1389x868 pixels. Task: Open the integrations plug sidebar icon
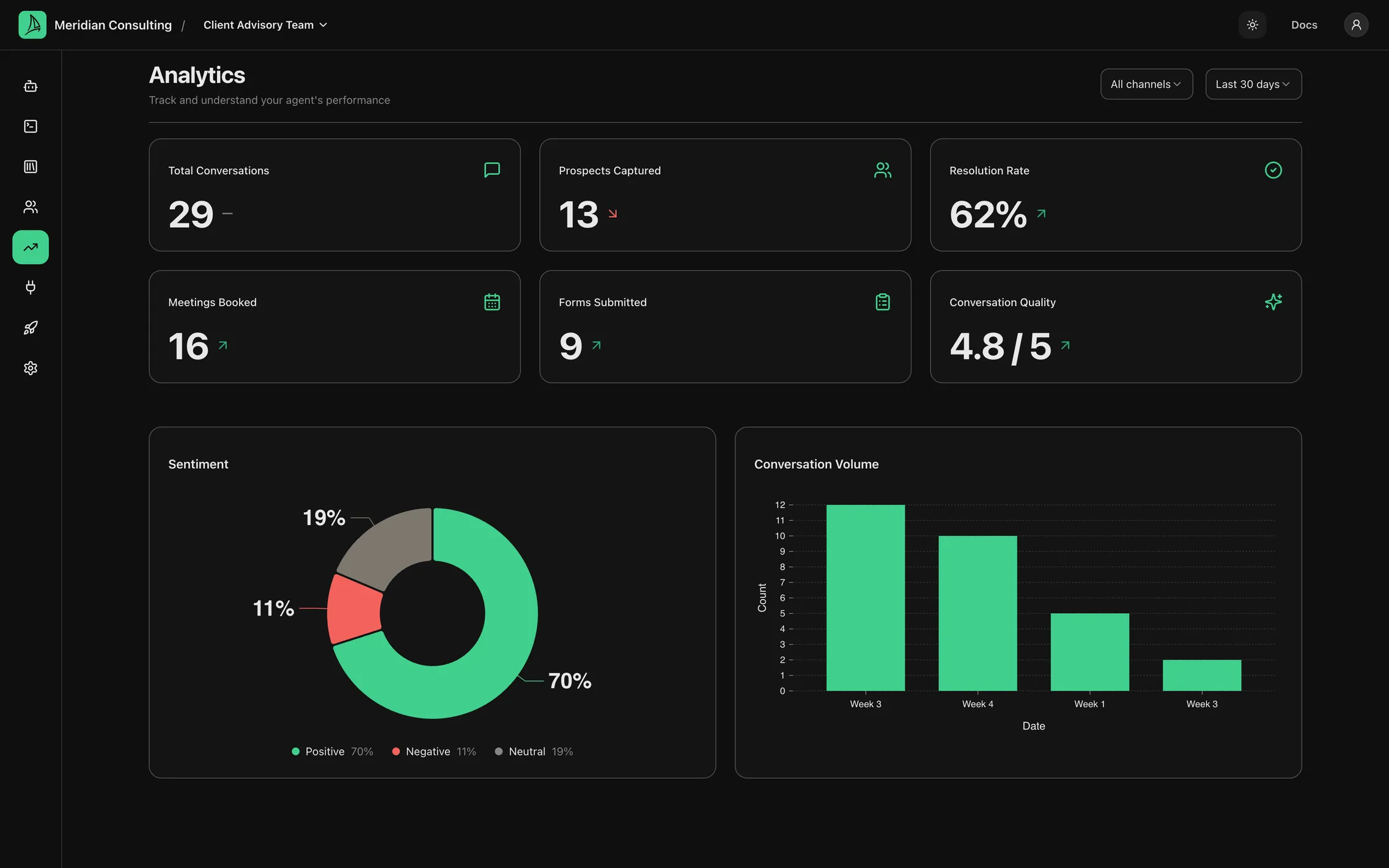pyautogui.click(x=31, y=287)
